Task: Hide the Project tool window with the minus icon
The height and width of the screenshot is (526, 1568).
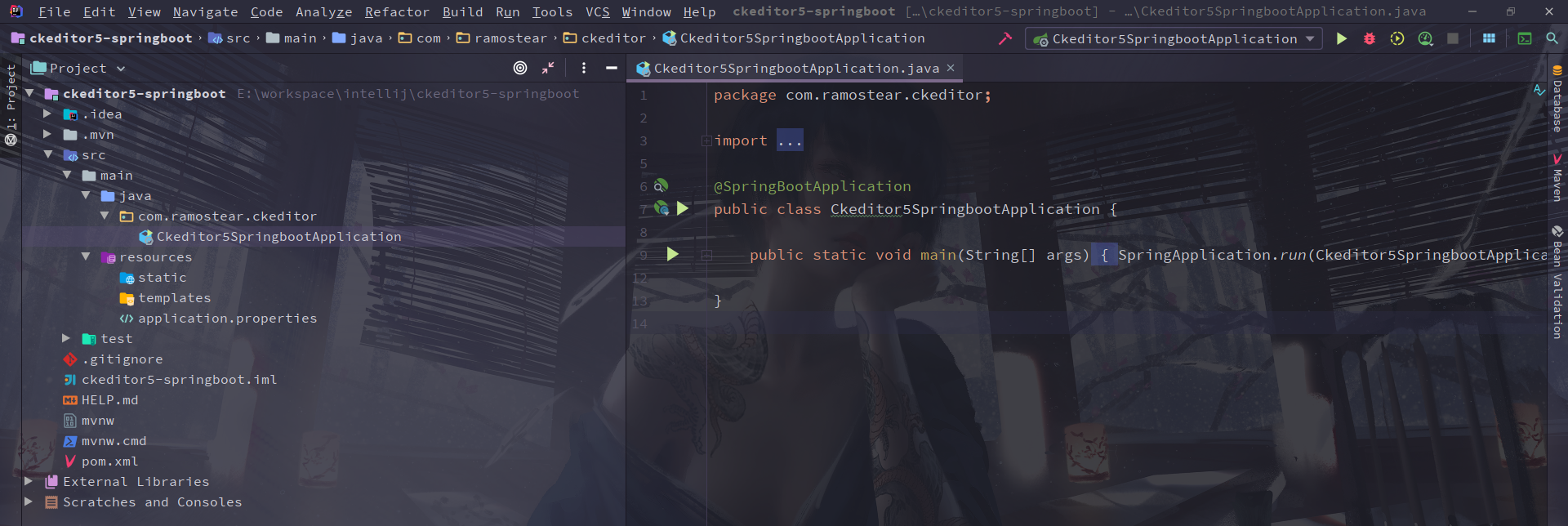Action: click(611, 68)
